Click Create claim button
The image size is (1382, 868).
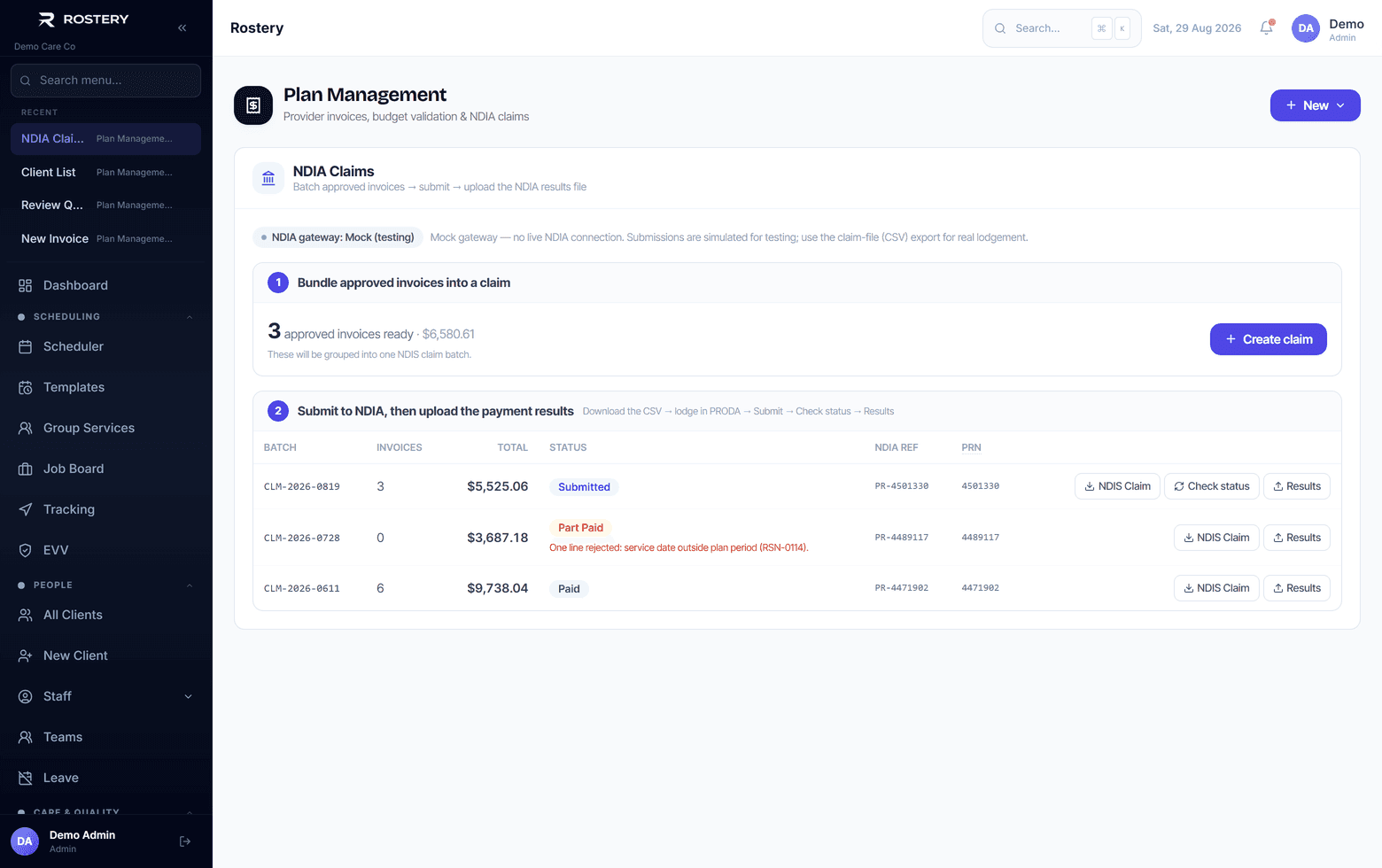(1269, 339)
